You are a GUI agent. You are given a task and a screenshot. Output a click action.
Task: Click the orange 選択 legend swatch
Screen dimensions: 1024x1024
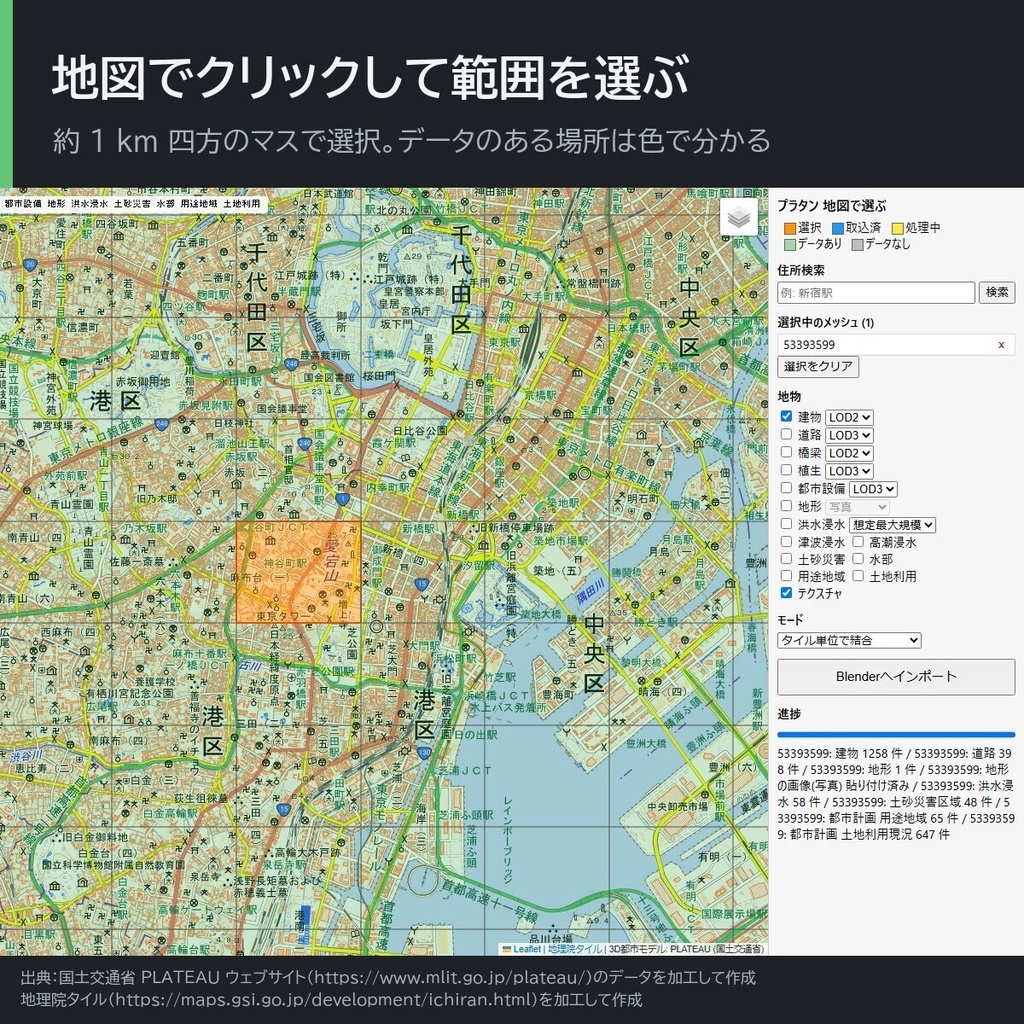[x=790, y=228]
